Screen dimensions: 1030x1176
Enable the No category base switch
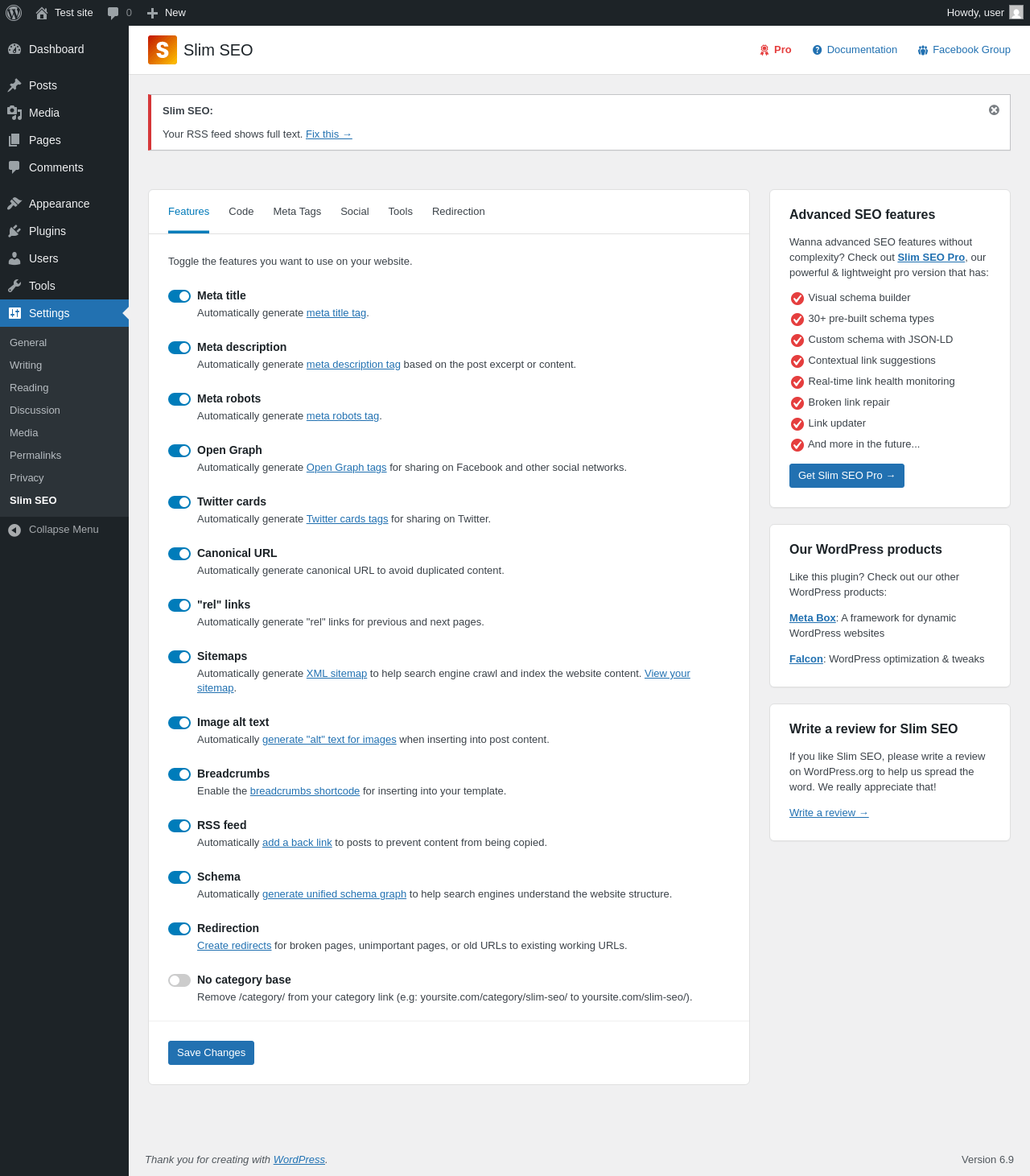(179, 980)
